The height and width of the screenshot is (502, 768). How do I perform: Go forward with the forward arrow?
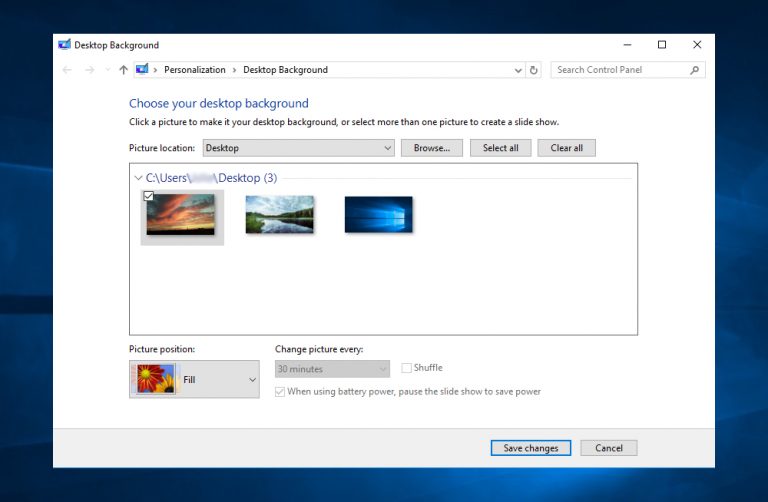tap(90, 70)
